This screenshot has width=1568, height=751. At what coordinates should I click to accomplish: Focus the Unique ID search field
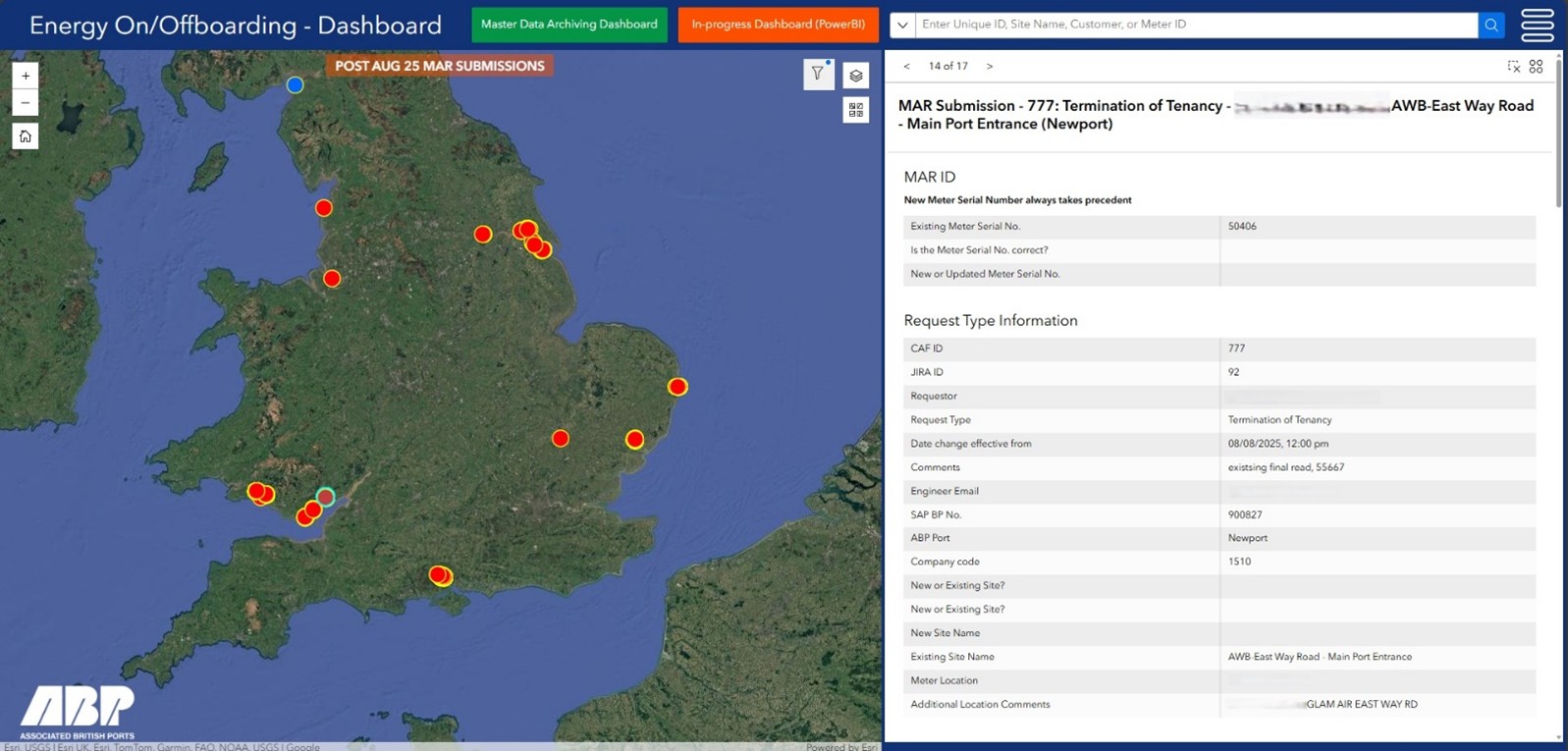click(1196, 25)
